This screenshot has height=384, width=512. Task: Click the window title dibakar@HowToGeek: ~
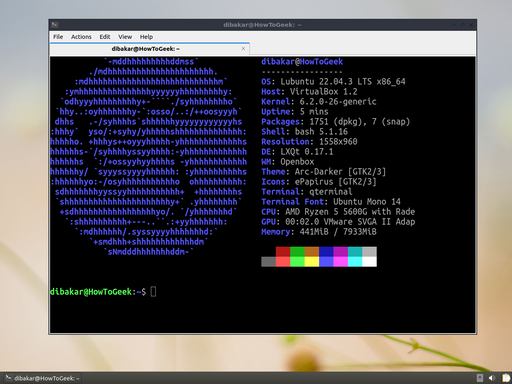coord(262,25)
